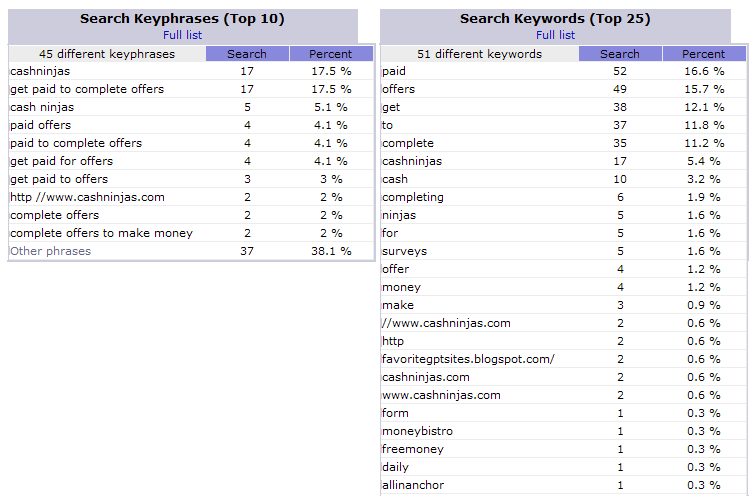This screenshot has width=756, height=496.
Task: Select the 'cashninjas' keyphrase row
Action: (x=191, y=71)
